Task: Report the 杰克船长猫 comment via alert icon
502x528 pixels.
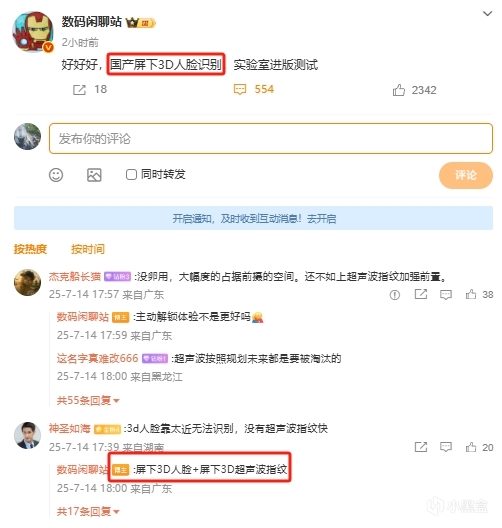Action: 395,295
